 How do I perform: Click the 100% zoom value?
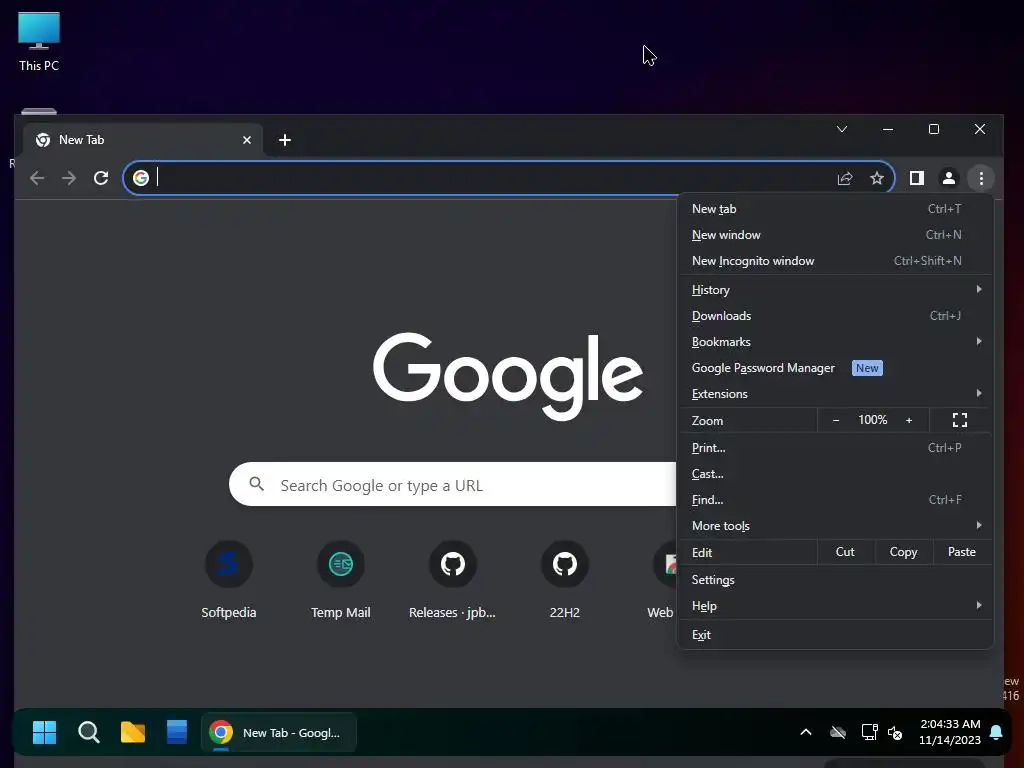(872, 420)
